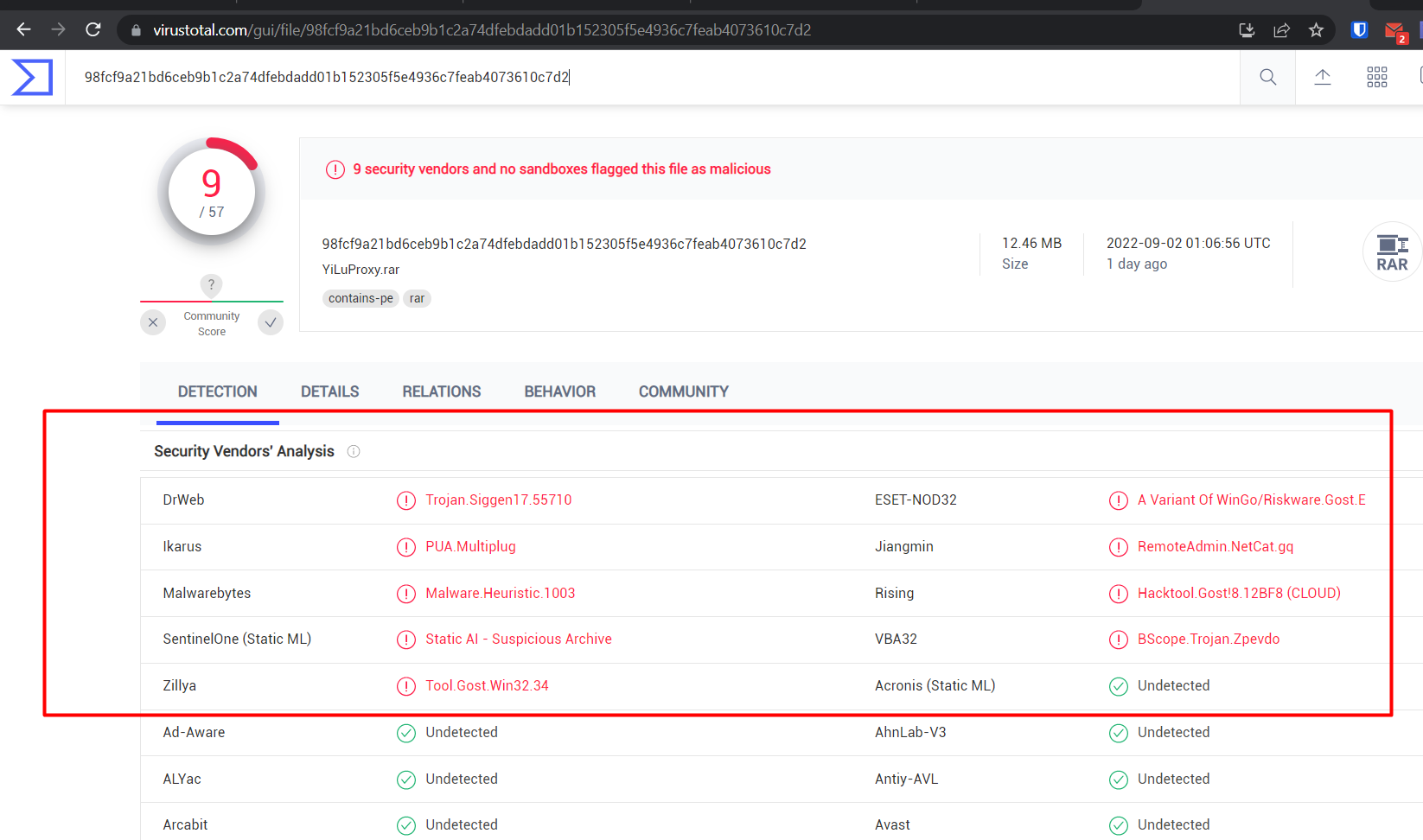The width and height of the screenshot is (1423, 840).
Task: Switch to the DETECTION tab
Action: [x=218, y=391]
